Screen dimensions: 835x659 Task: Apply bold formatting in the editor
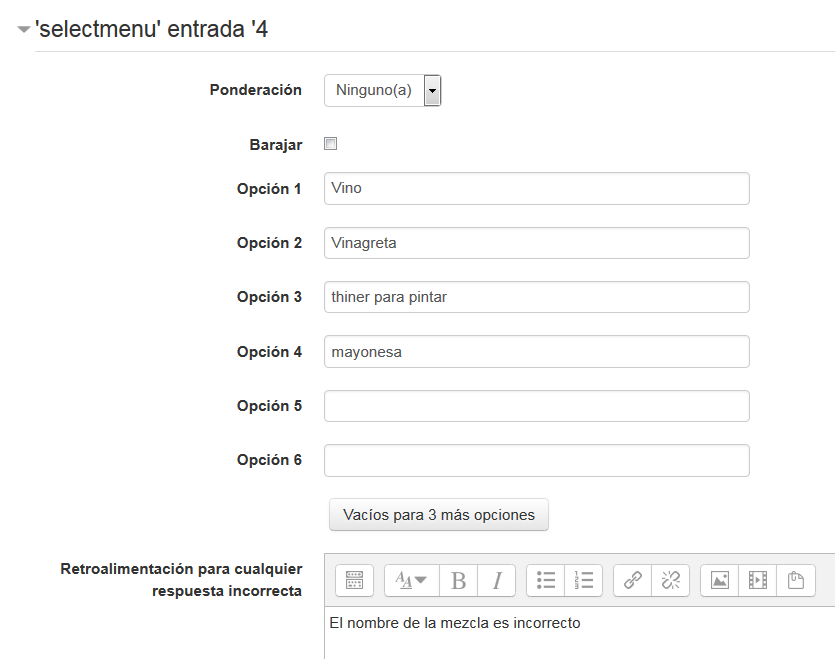pos(458,580)
